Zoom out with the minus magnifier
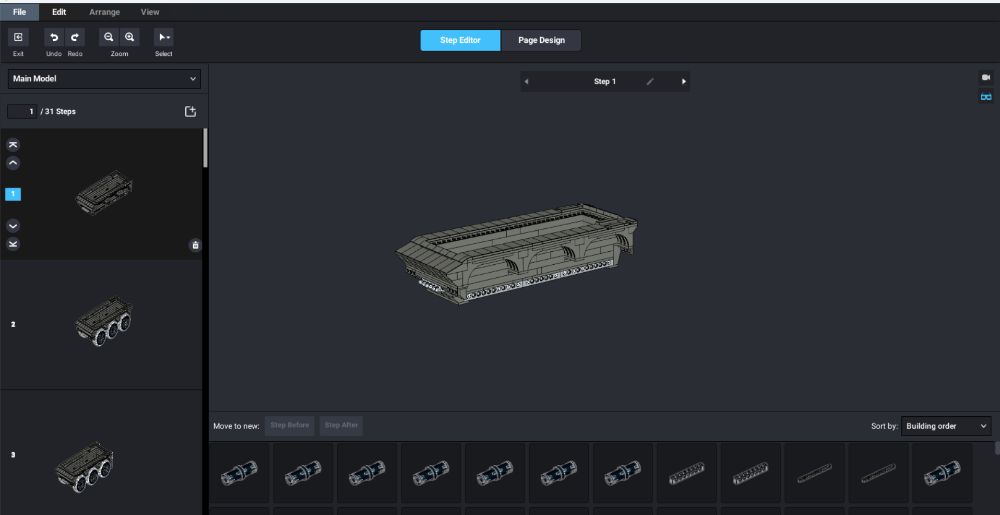The width and height of the screenshot is (1000, 515). 109,38
